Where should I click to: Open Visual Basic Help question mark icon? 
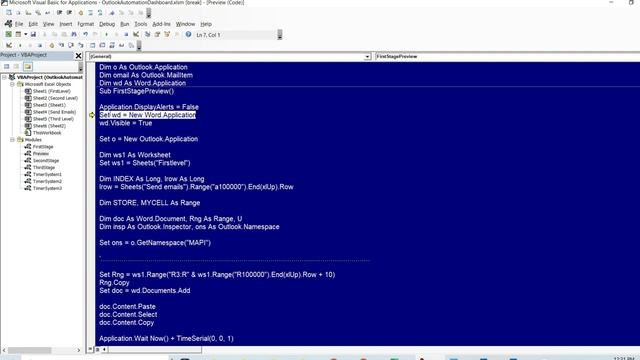pos(188,35)
